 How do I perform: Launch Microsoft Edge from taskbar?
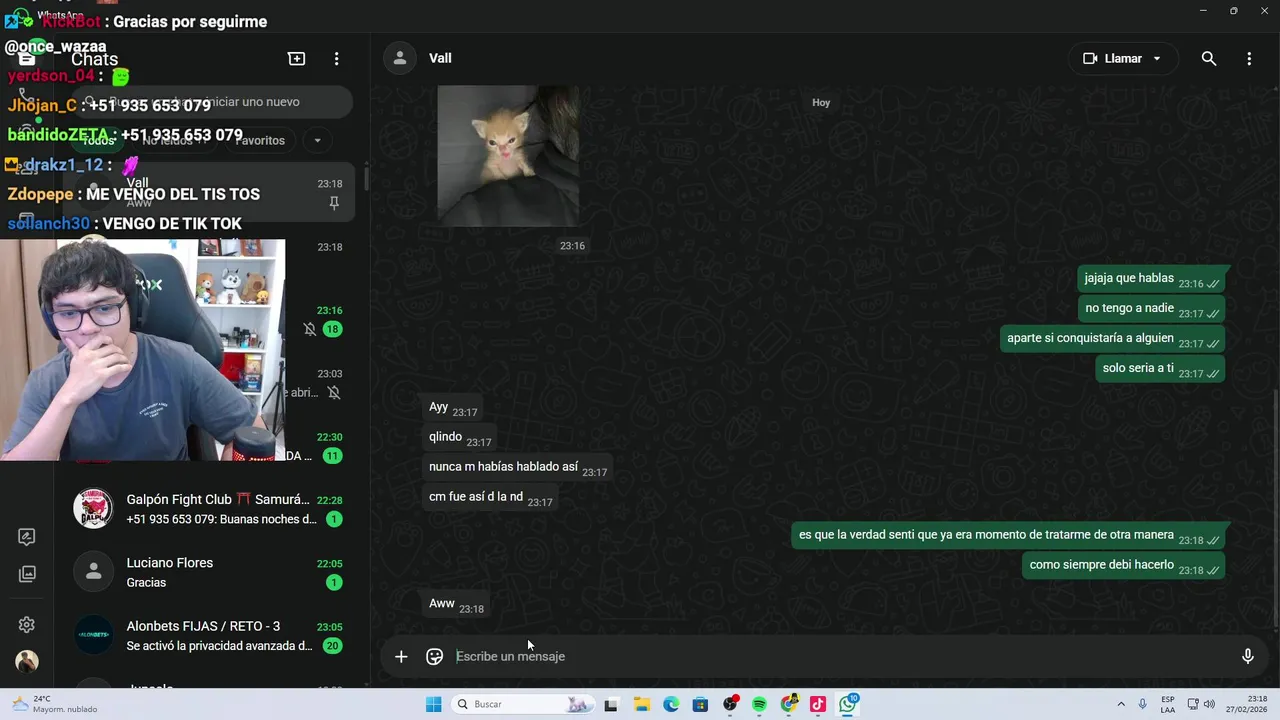[671, 705]
